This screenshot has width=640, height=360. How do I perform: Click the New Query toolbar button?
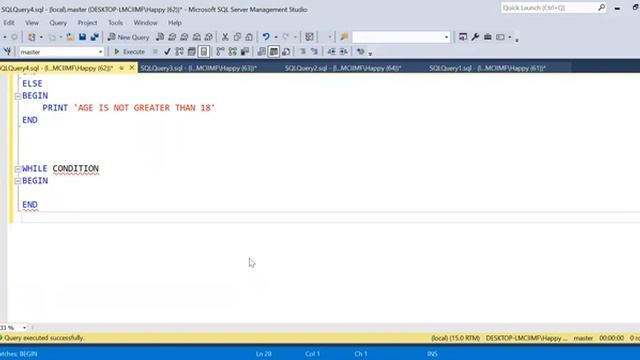click(x=129, y=37)
